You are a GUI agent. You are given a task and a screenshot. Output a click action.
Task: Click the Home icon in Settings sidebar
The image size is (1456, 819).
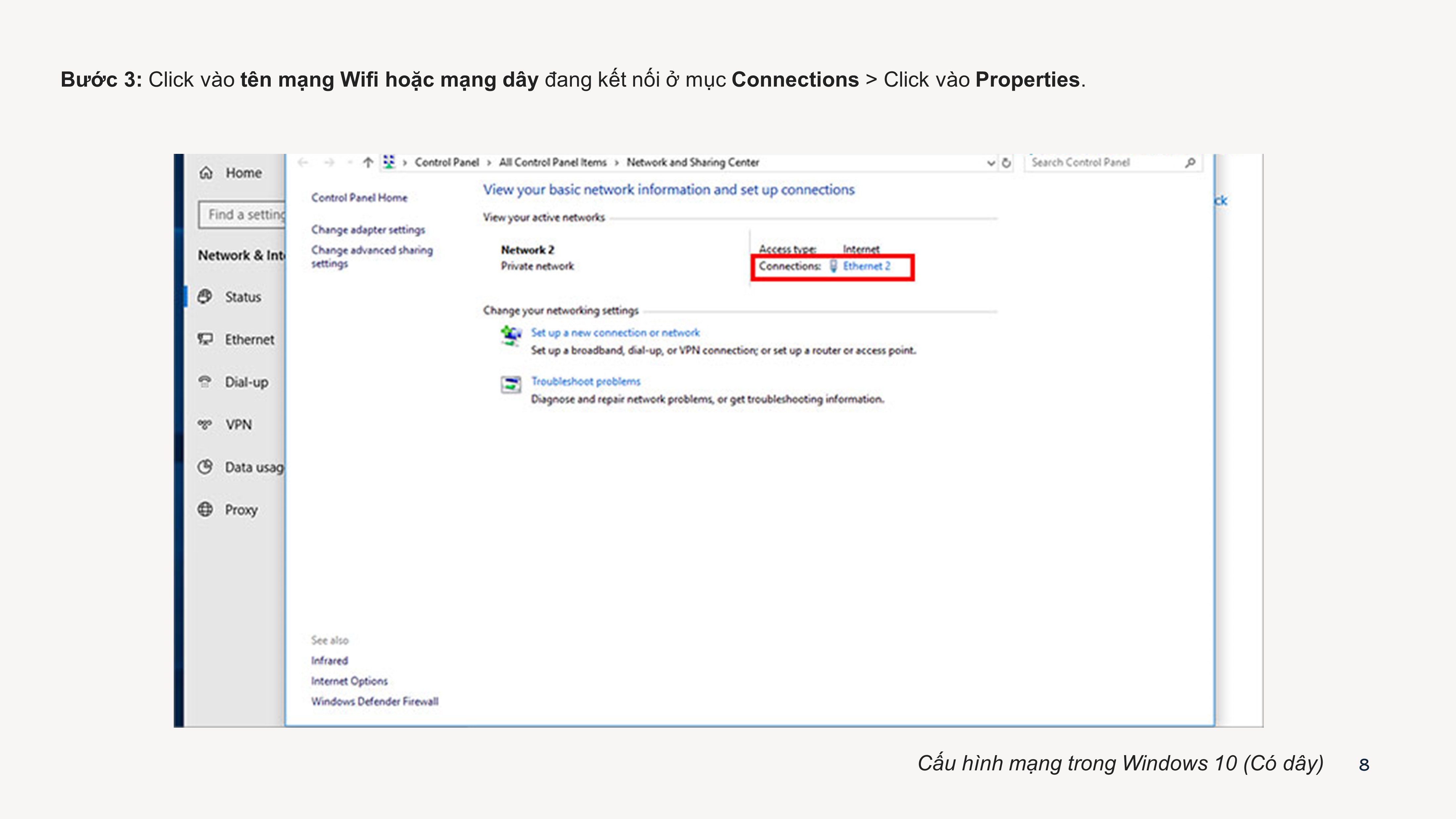[206, 173]
